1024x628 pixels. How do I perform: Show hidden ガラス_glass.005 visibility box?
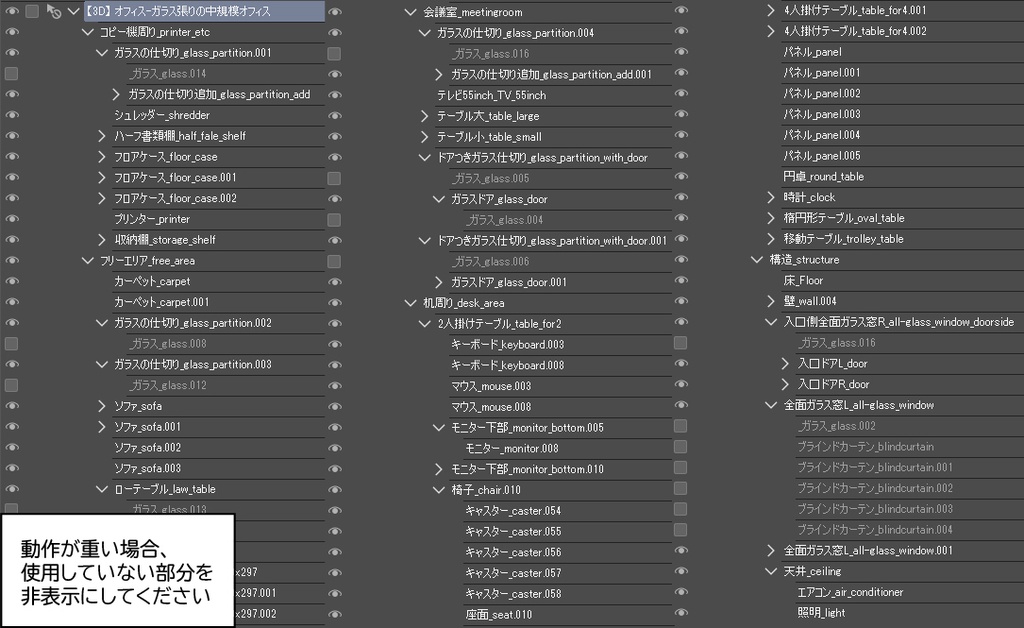tap(334, 178)
